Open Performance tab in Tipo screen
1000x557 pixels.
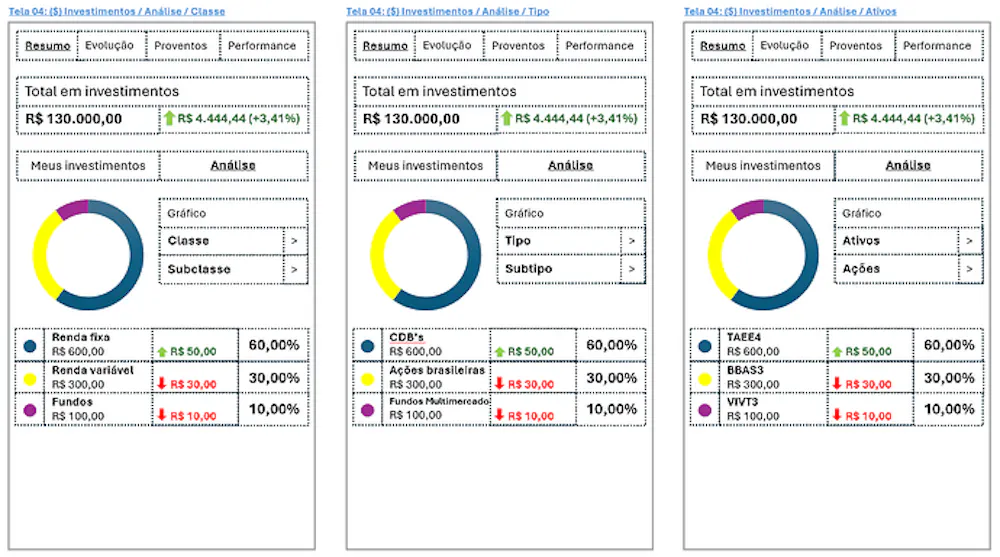[x=599, y=46]
